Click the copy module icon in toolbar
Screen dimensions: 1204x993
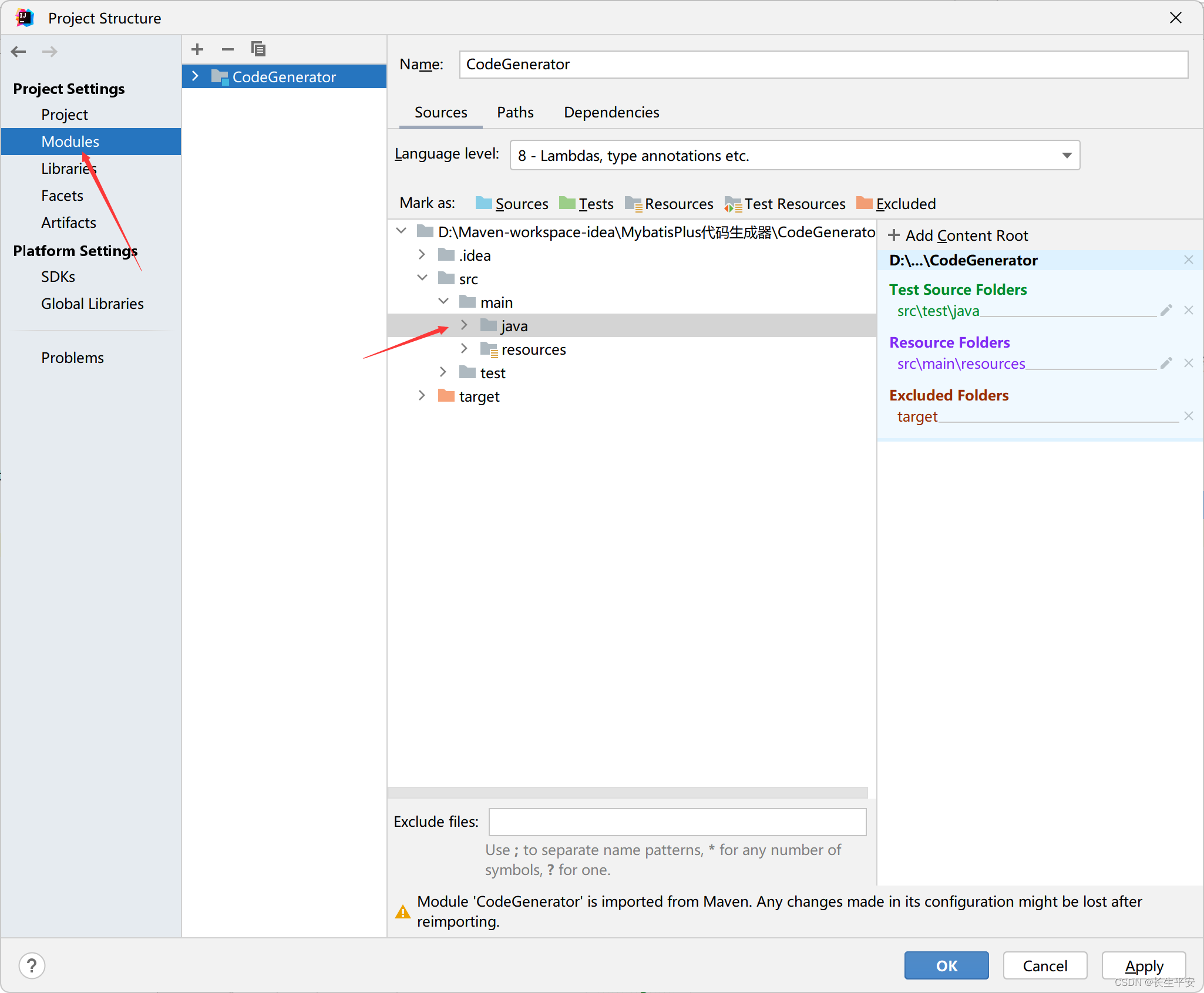pyautogui.click(x=258, y=47)
